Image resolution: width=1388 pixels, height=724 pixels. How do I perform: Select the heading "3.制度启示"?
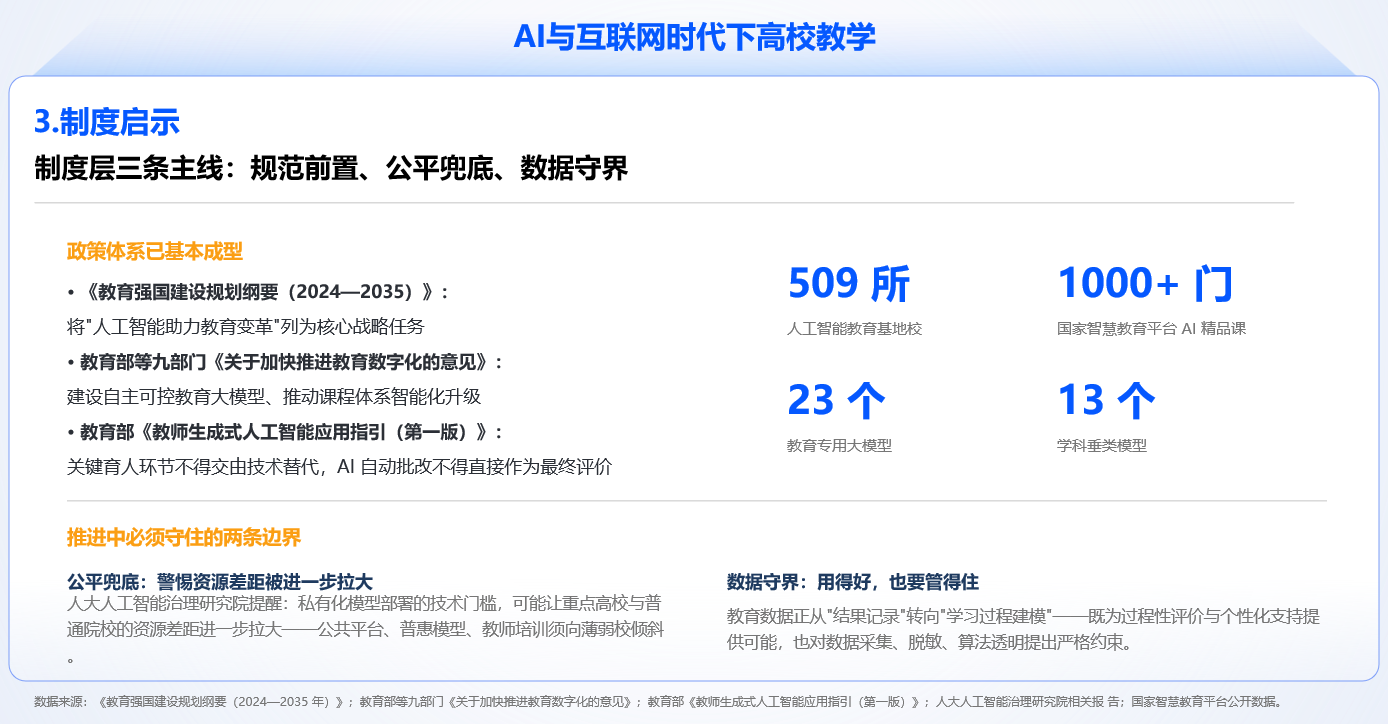tap(107, 122)
